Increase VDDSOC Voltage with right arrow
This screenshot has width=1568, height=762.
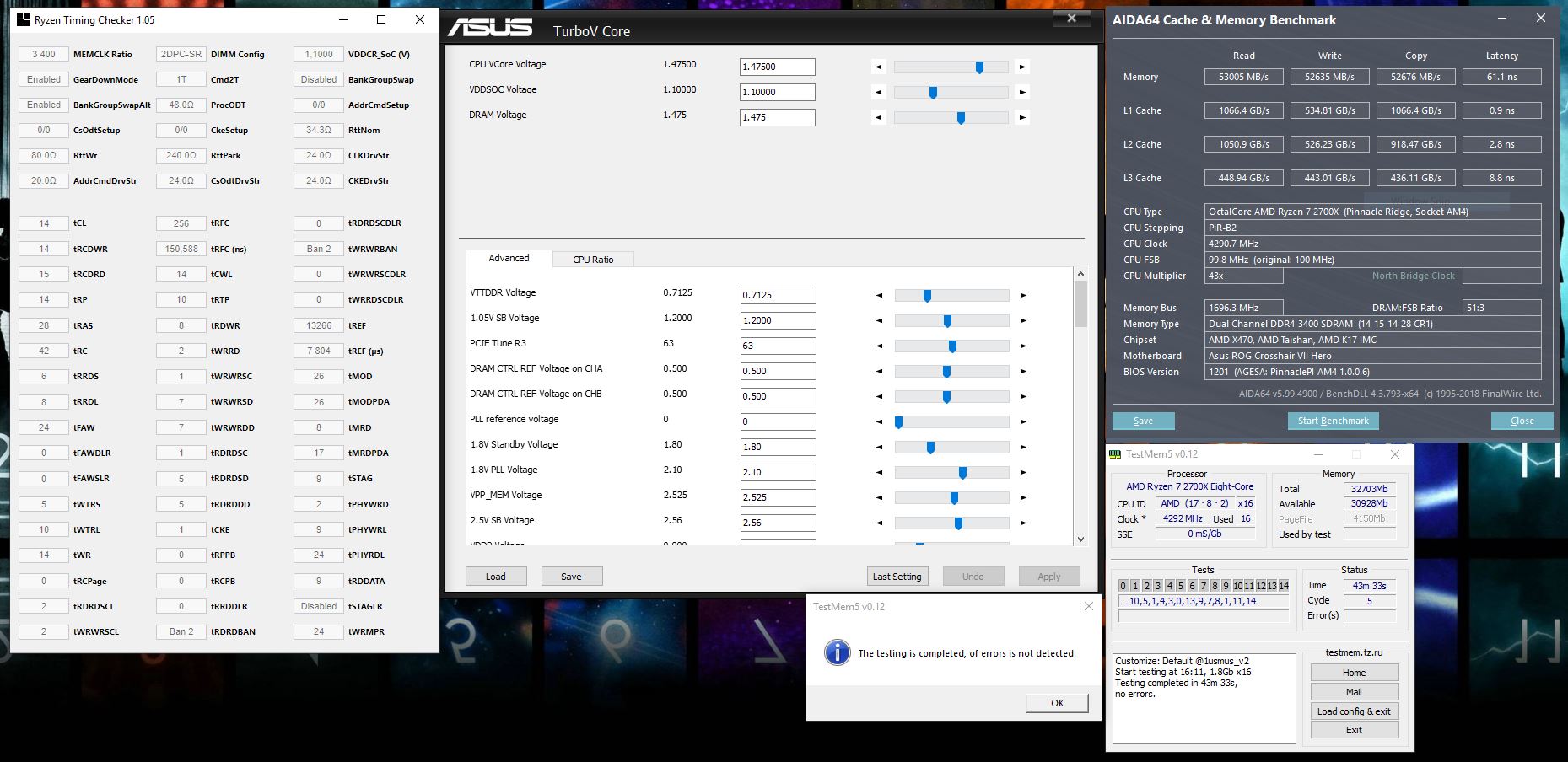[1022, 93]
